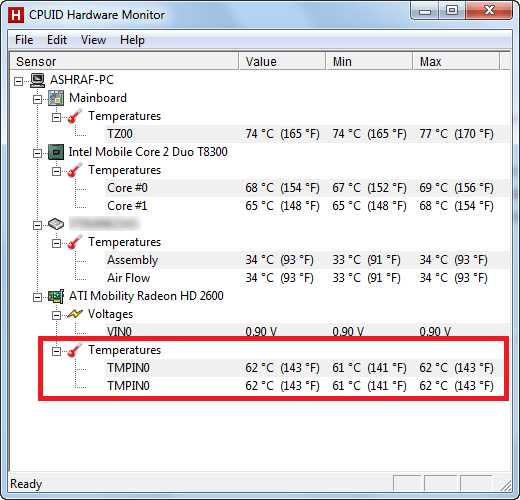Collapse the Mainboard node
The height and width of the screenshot is (500, 520).
click(x=38, y=99)
